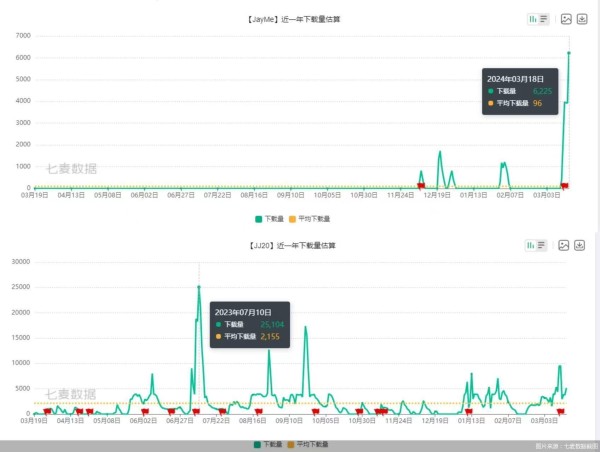Save JJ20 chart as image

(564, 245)
